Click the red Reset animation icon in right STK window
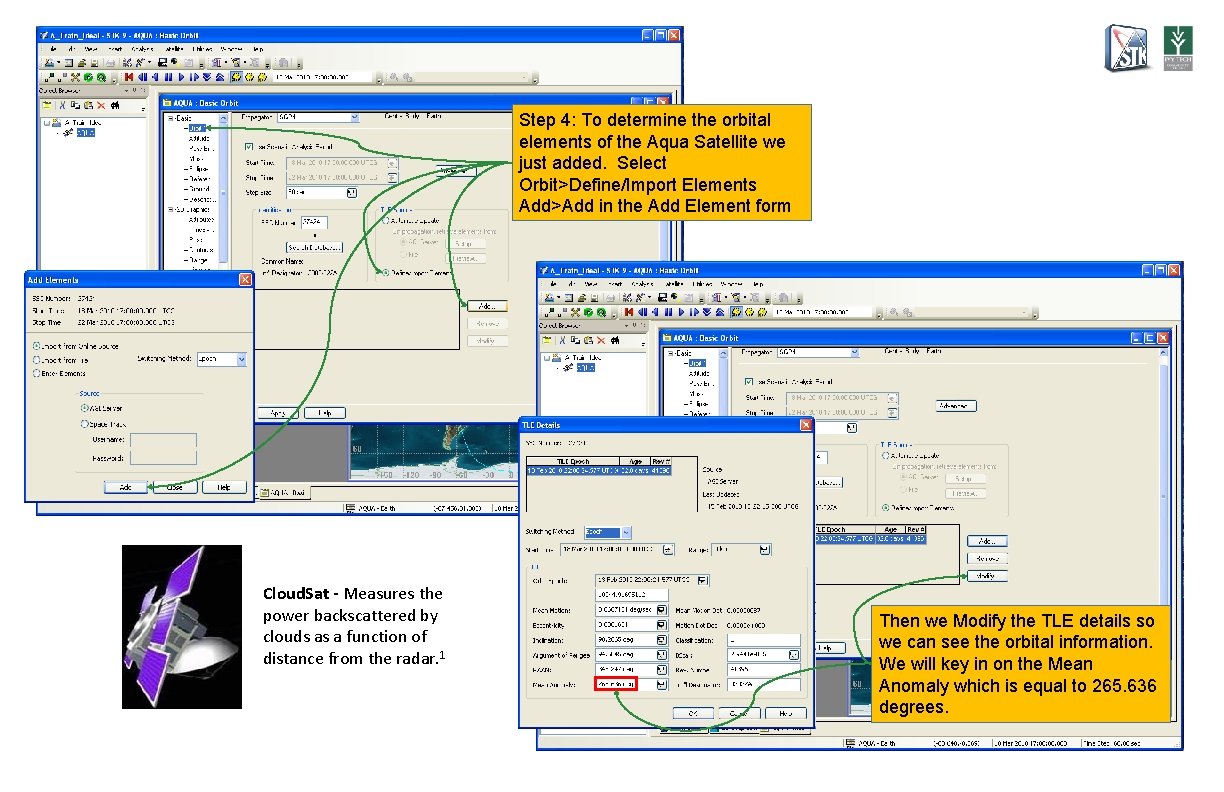The height and width of the screenshot is (792, 1224). [629, 312]
